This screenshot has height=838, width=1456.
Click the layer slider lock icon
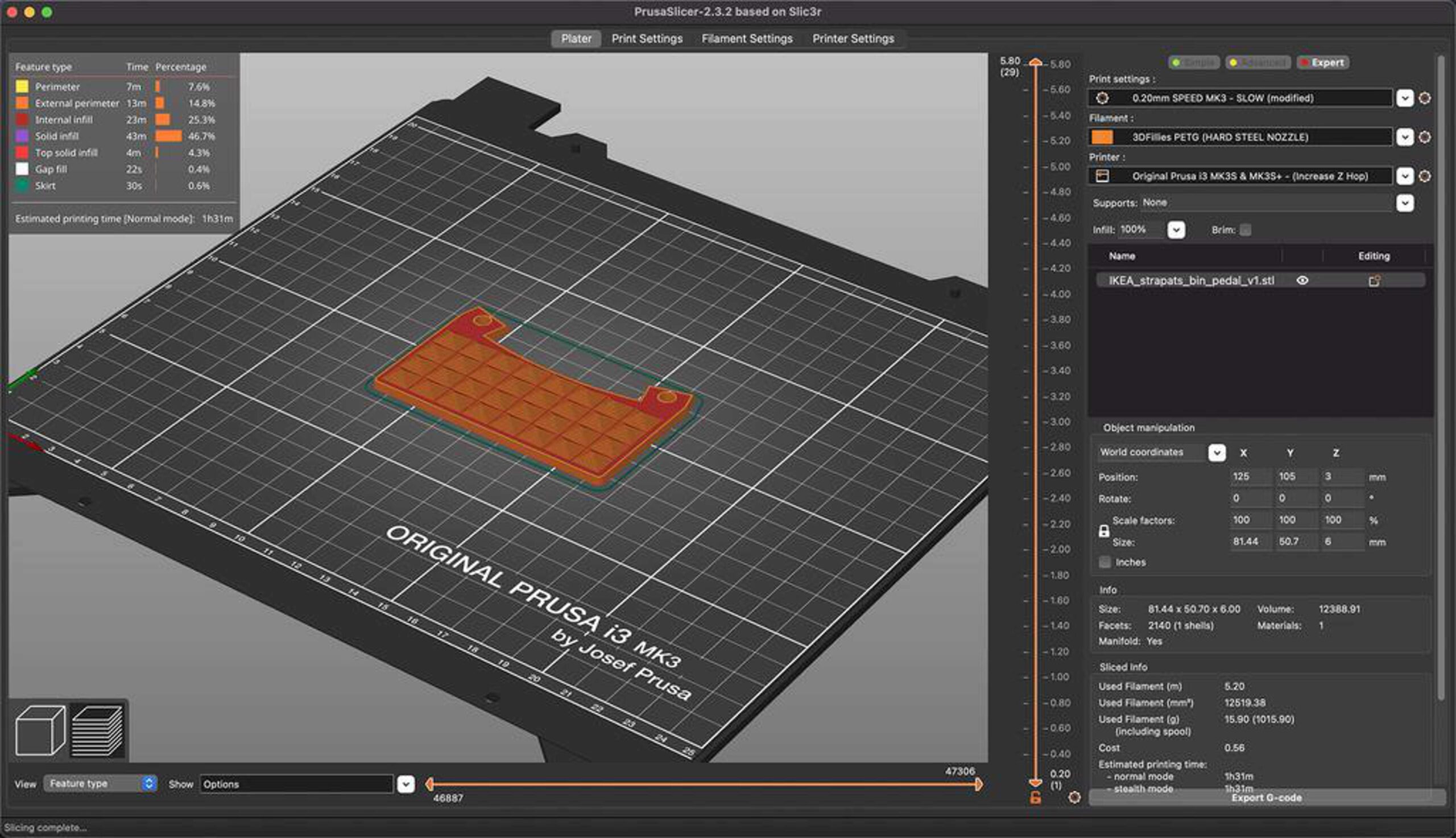1035,798
